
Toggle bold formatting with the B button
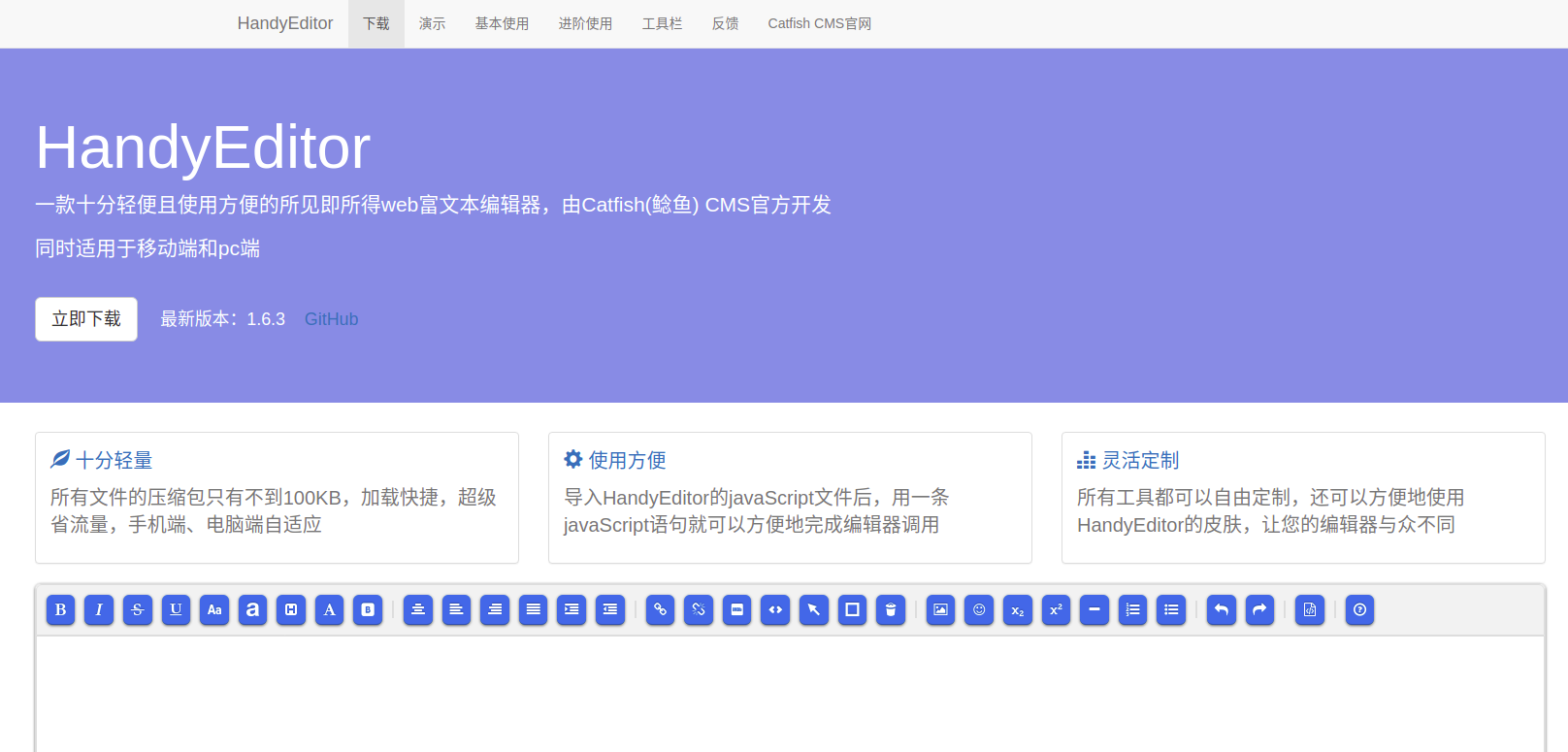tap(60, 609)
